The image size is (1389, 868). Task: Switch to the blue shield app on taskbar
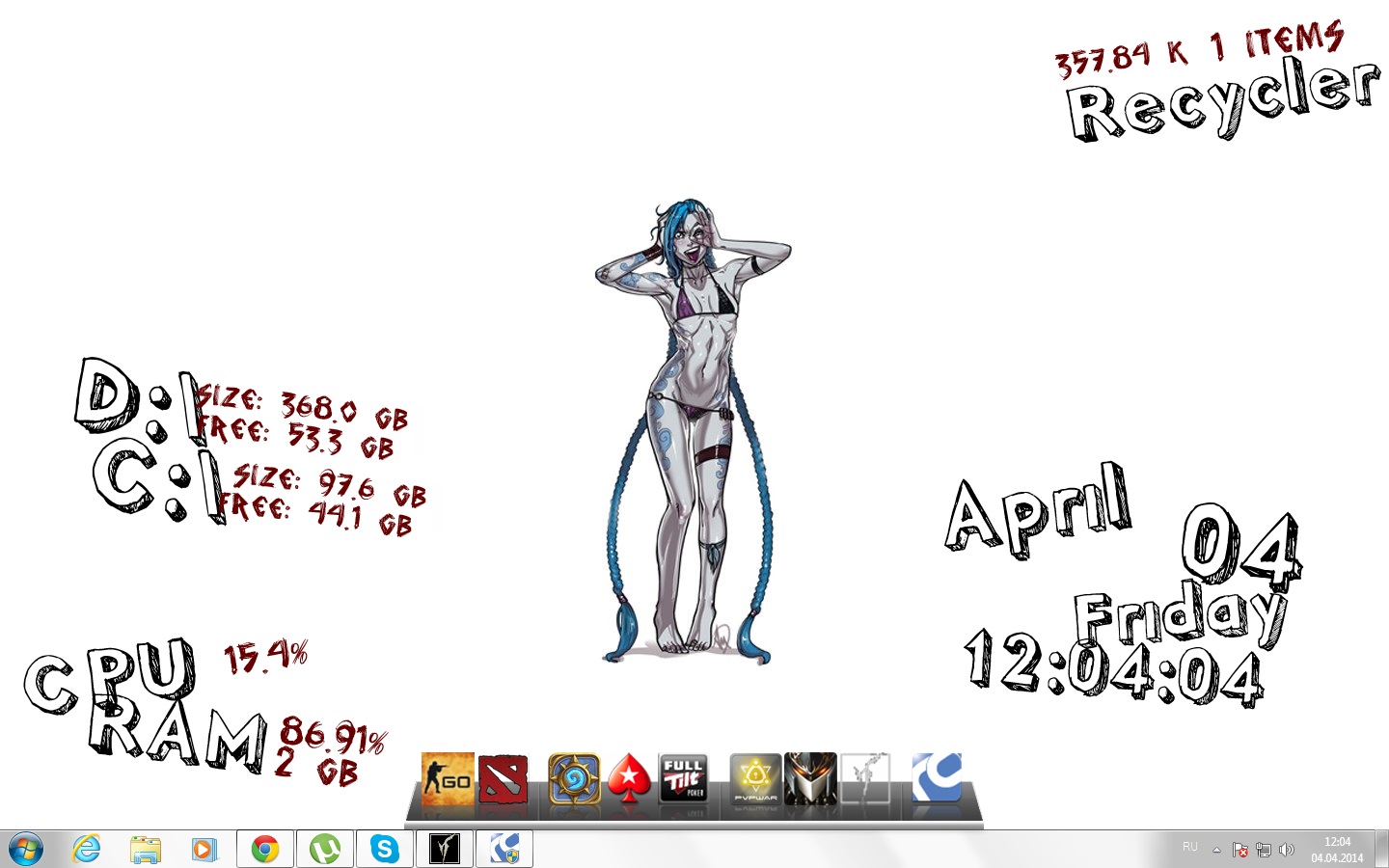pyautogui.click(x=504, y=850)
